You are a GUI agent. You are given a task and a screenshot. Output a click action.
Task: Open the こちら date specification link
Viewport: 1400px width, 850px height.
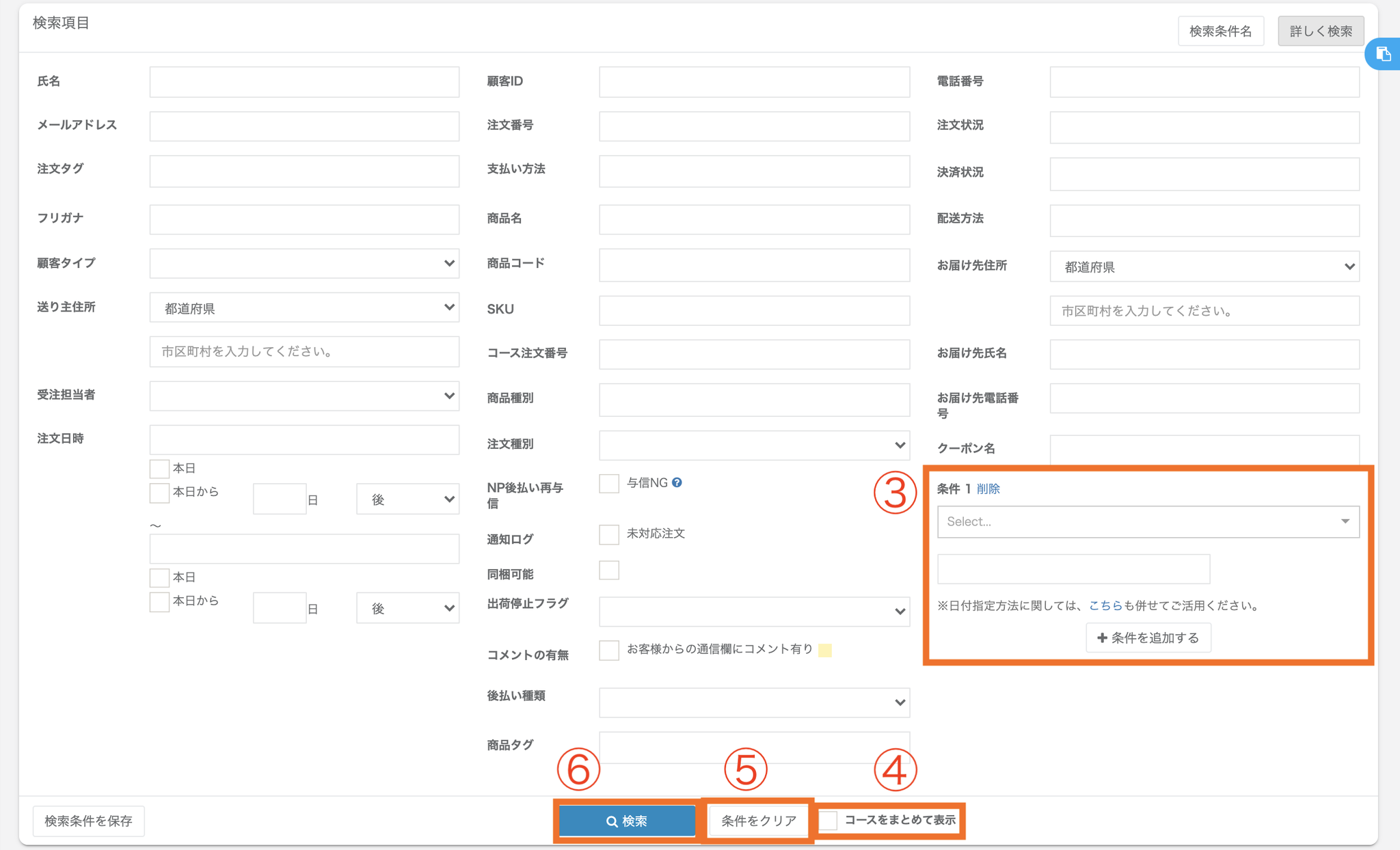pyautogui.click(x=1105, y=605)
